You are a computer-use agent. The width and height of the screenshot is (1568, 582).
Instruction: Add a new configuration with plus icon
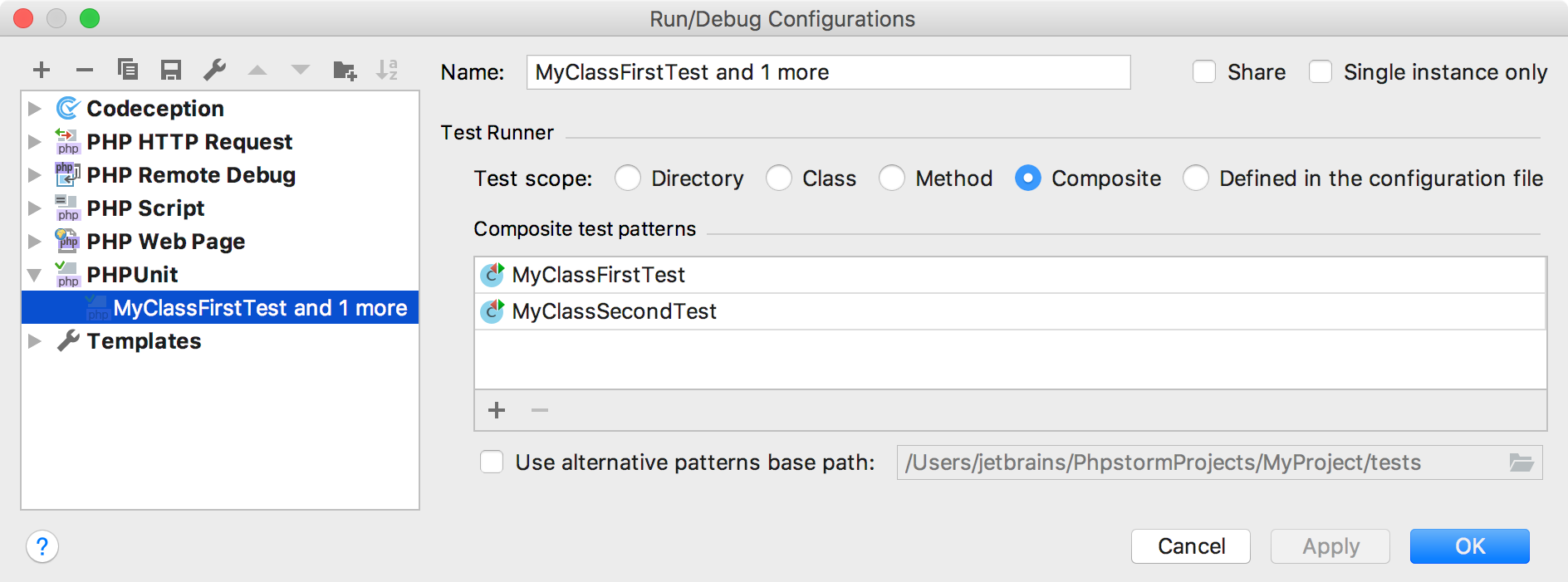42,70
